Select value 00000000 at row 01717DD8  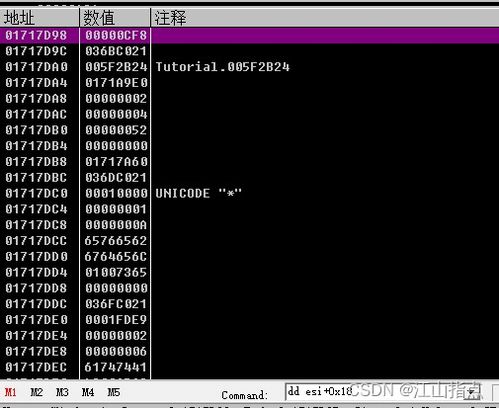[x=116, y=288]
